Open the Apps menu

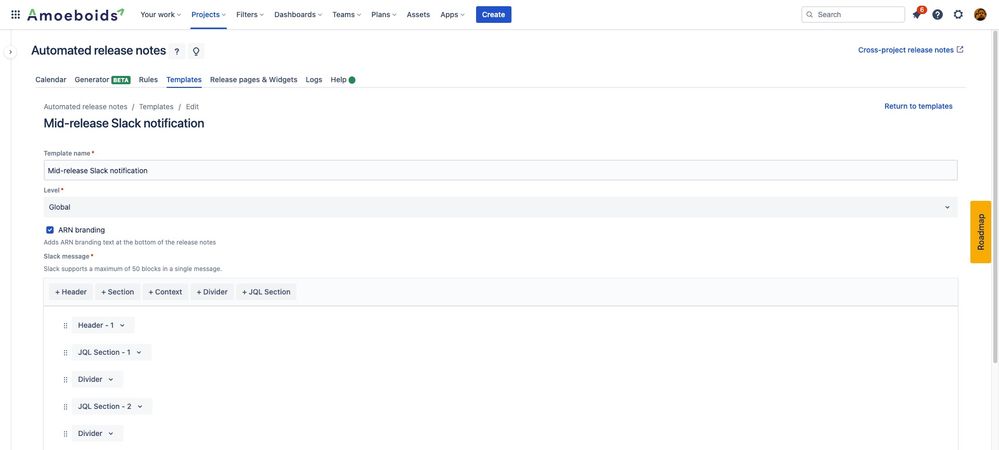pyautogui.click(x=452, y=14)
